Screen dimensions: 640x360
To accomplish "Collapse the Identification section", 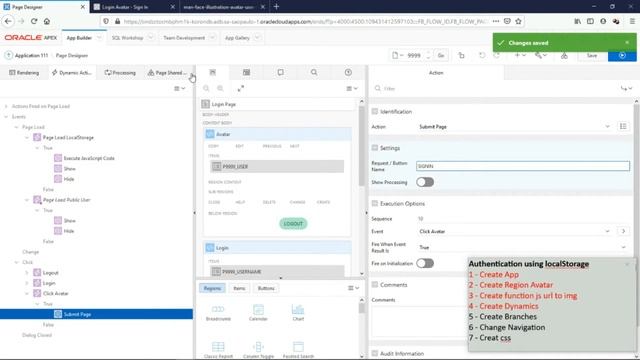I will [x=375, y=111].
